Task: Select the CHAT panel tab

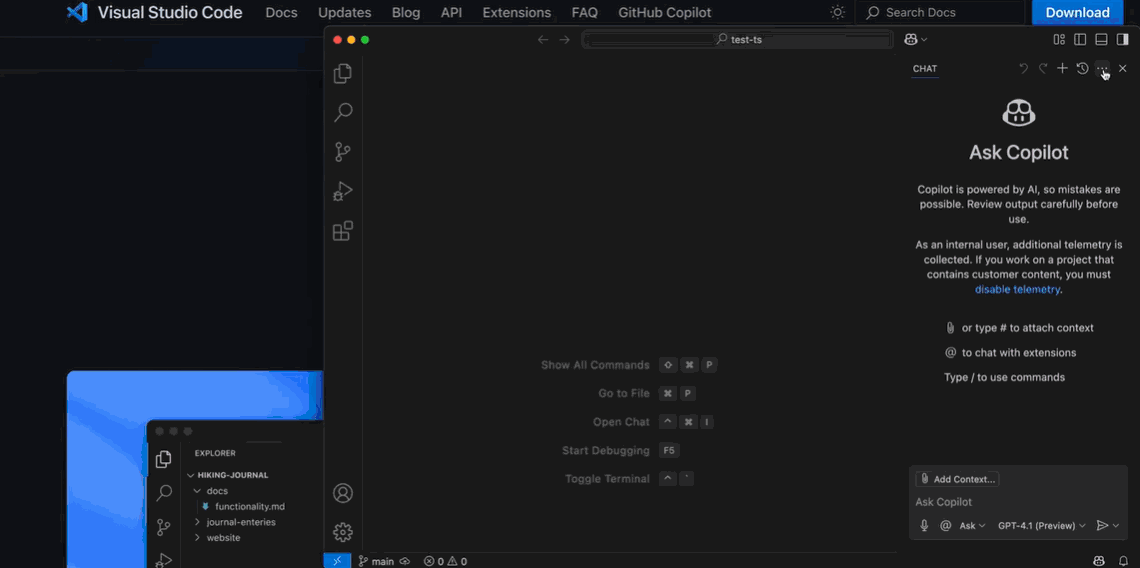Action: tap(925, 68)
